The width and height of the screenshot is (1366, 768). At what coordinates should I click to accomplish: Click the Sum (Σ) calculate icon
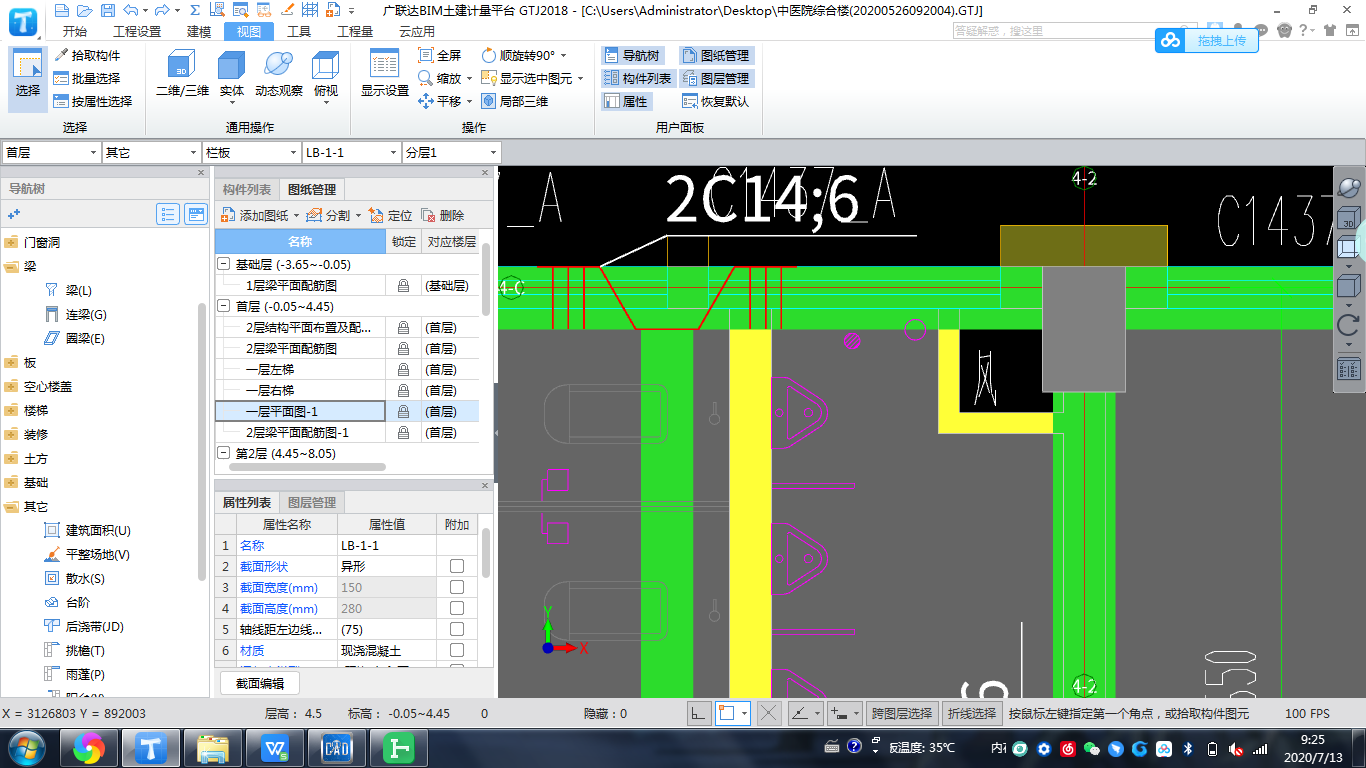(196, 10)
